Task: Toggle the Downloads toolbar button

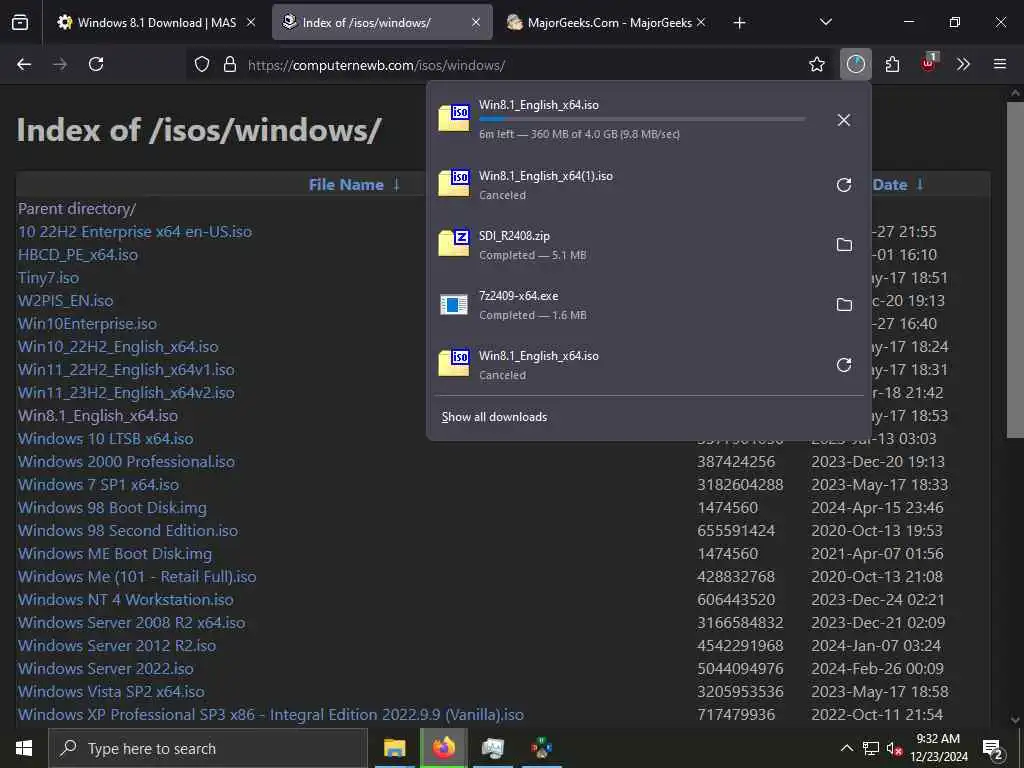Action: [x=856, y=64]
